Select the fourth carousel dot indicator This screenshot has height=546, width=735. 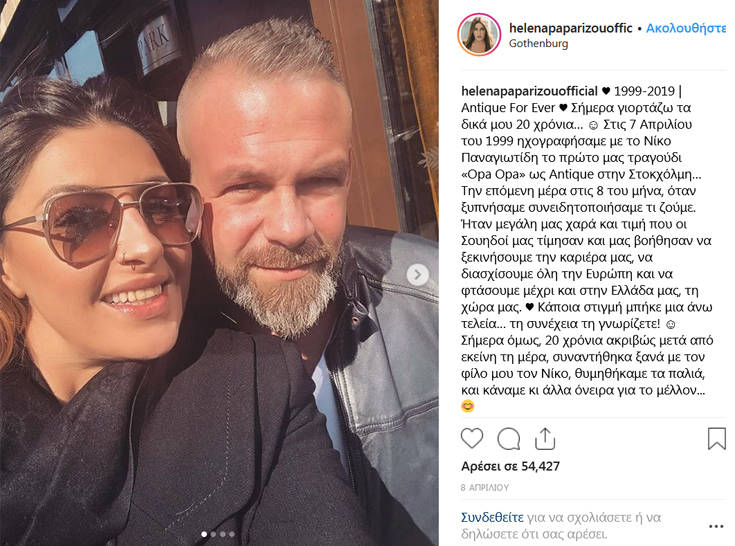232,534
